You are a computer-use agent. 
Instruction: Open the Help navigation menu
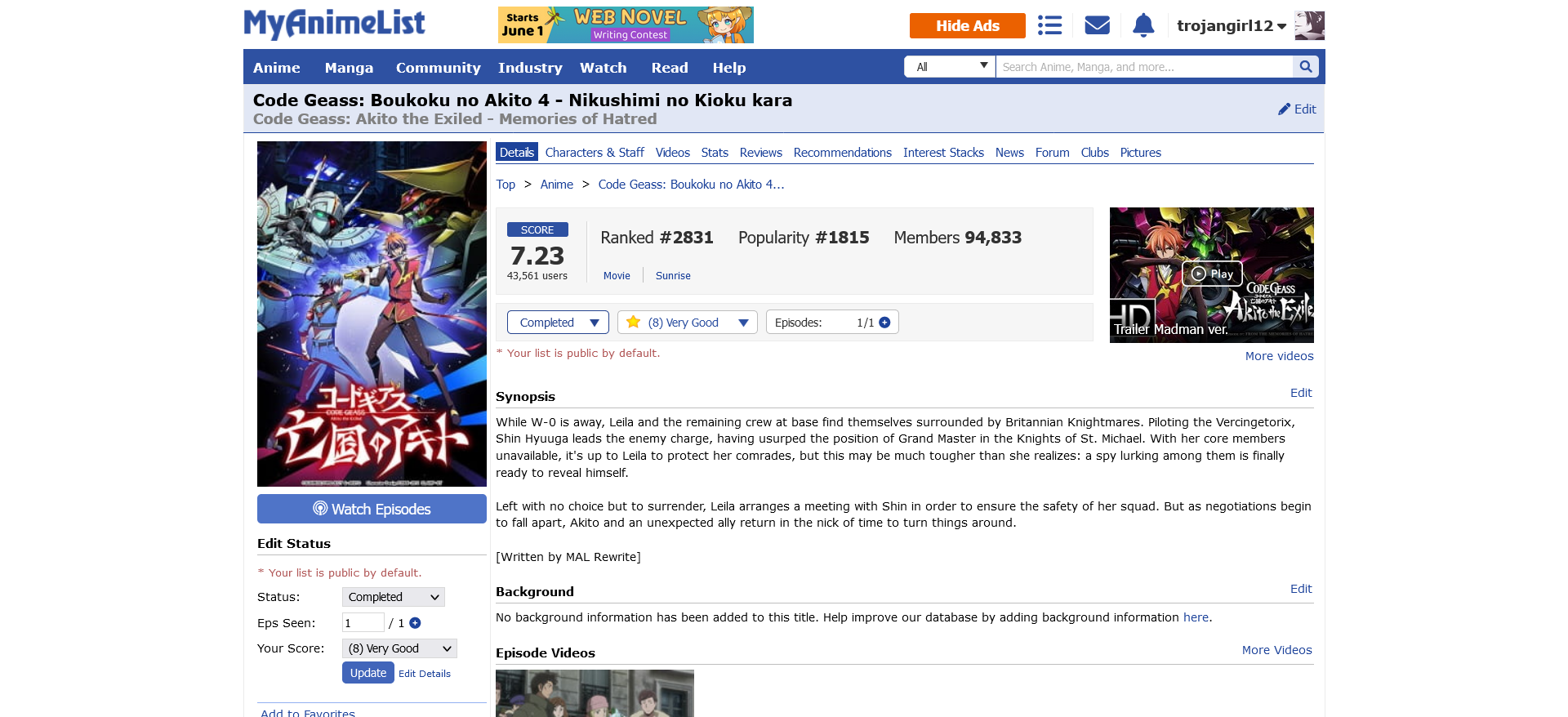pos(728,68)
